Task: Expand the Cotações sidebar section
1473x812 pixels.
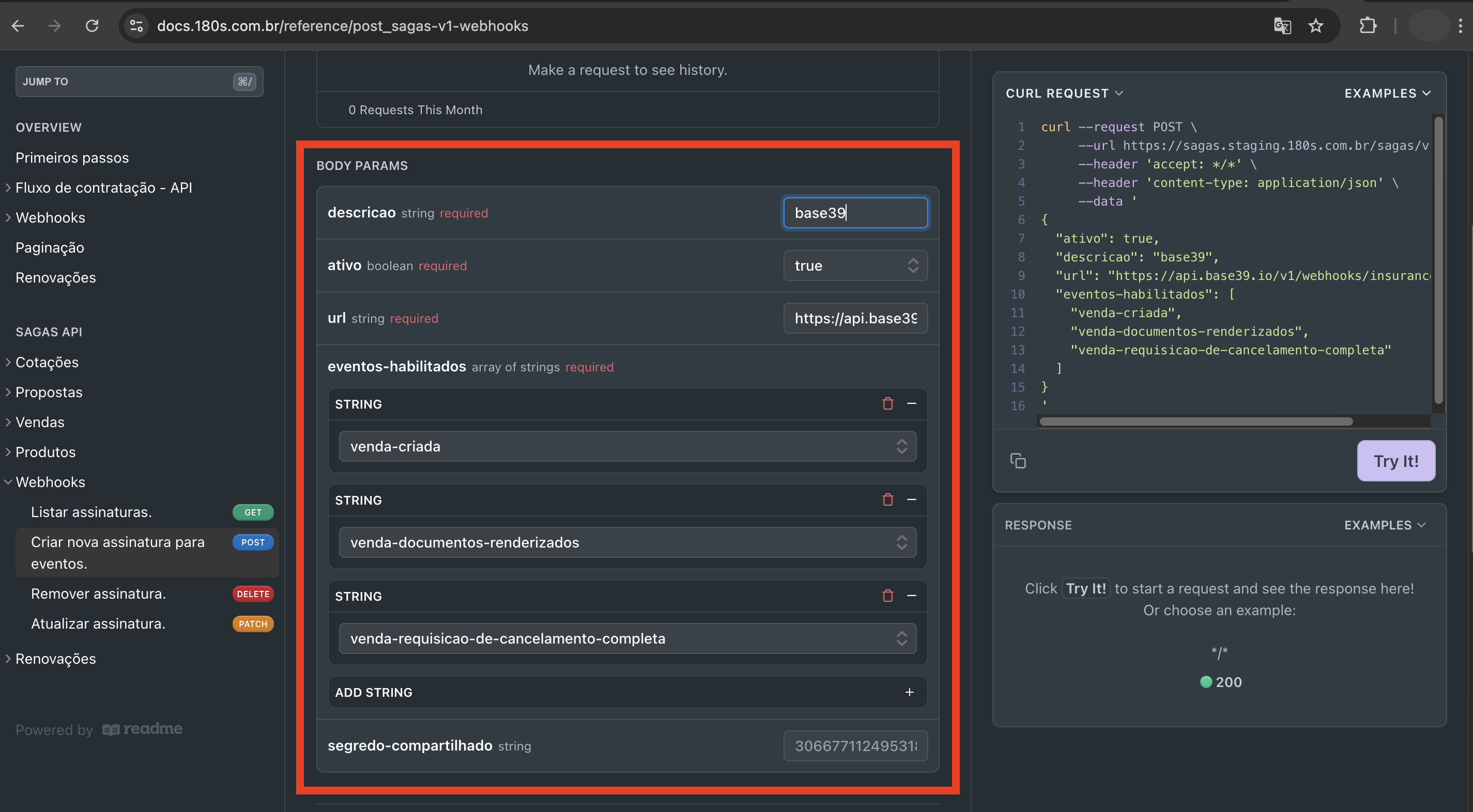Action: (x=47, y=362)
